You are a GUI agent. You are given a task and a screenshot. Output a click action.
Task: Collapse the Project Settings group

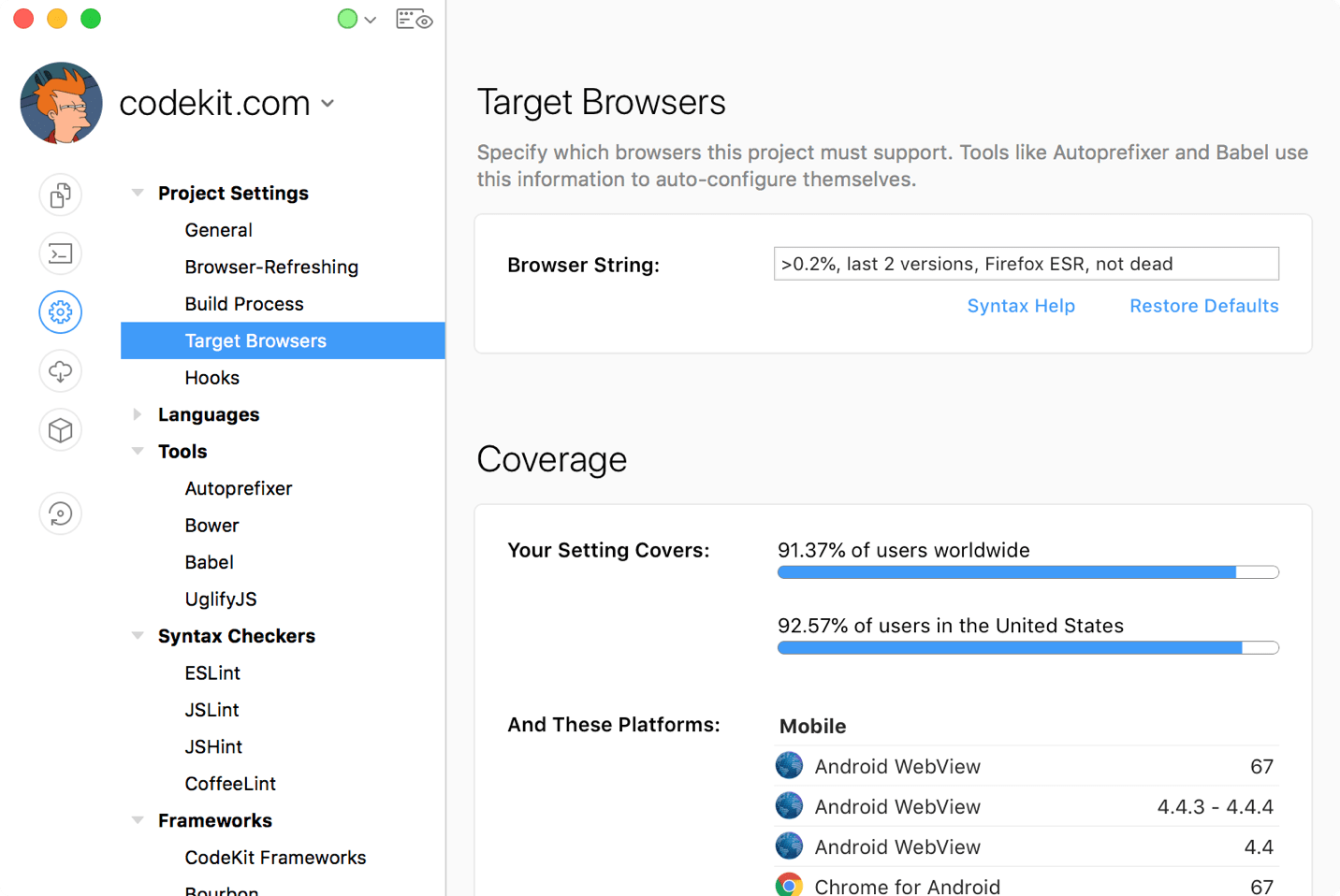pyautogui.click(x=138, y=193)
